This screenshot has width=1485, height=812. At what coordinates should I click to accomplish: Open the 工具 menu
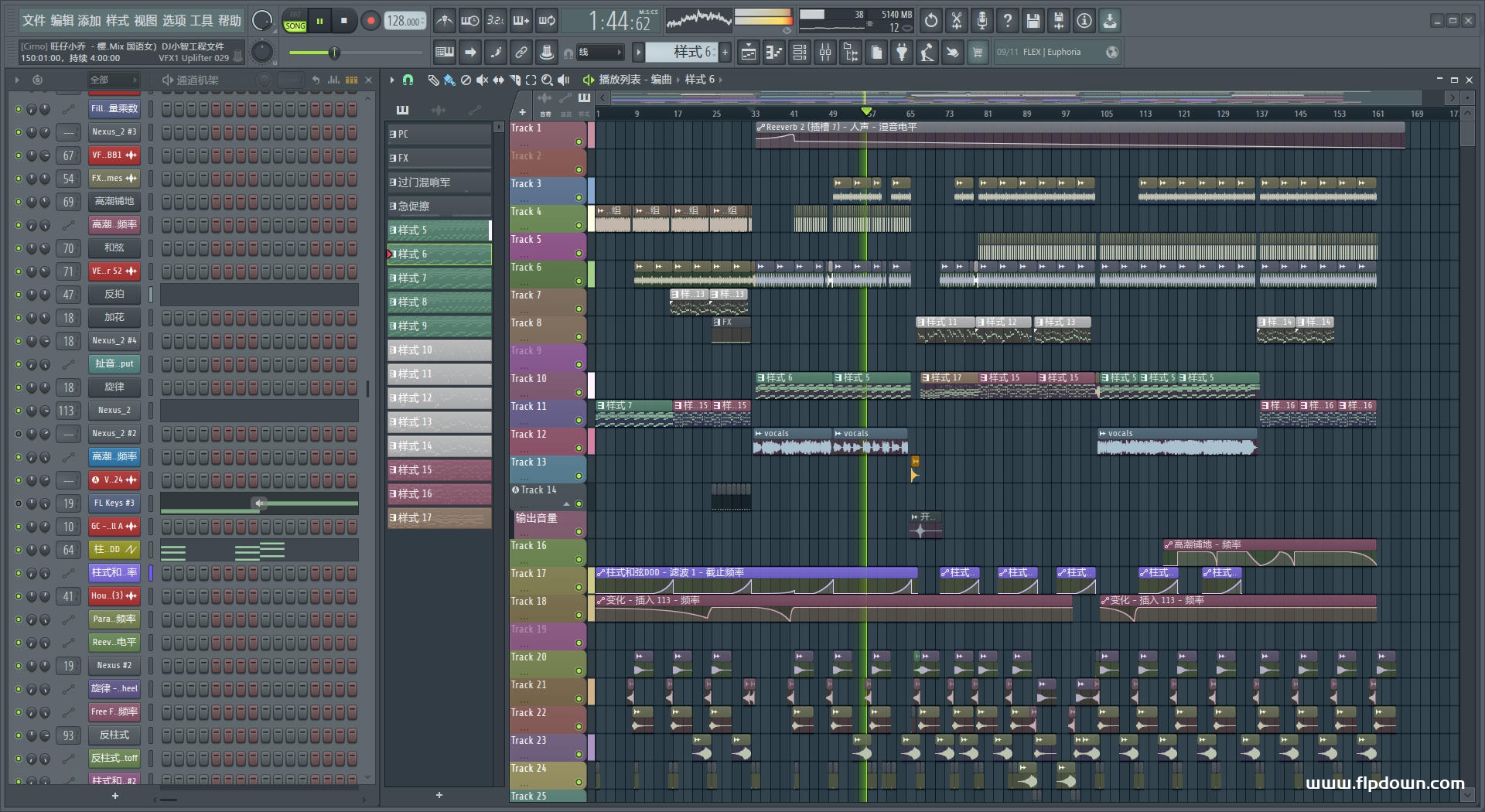point(201,21)
